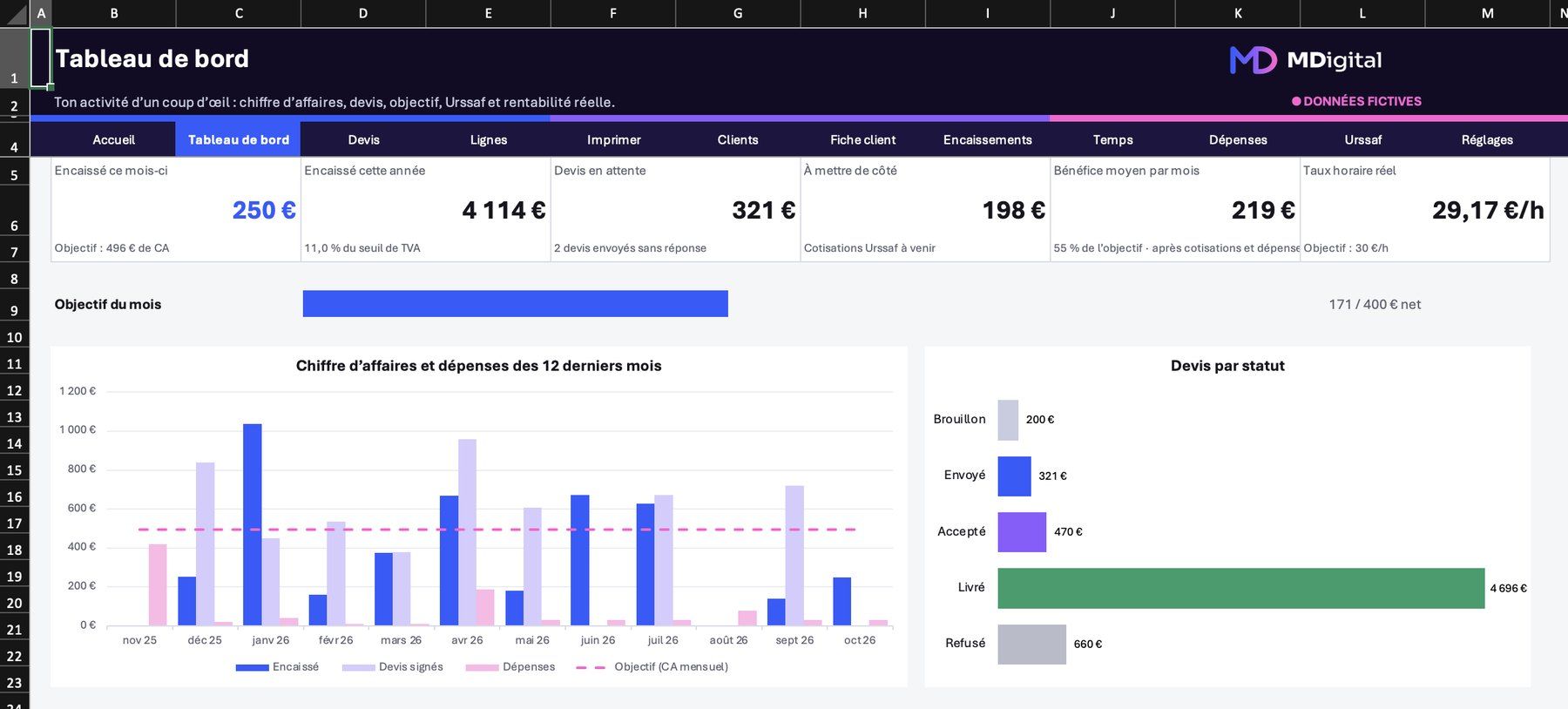The height and width of the screenshot is (709, 1568).
Task: Click the grey Refusé bar
Action: tap(1031, 645)
